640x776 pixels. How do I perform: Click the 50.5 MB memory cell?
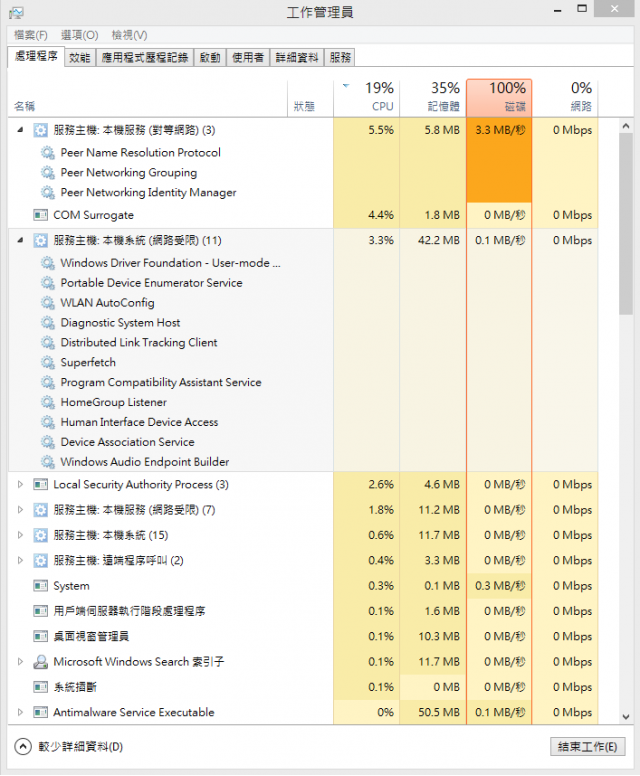click(x=433, y=712)
